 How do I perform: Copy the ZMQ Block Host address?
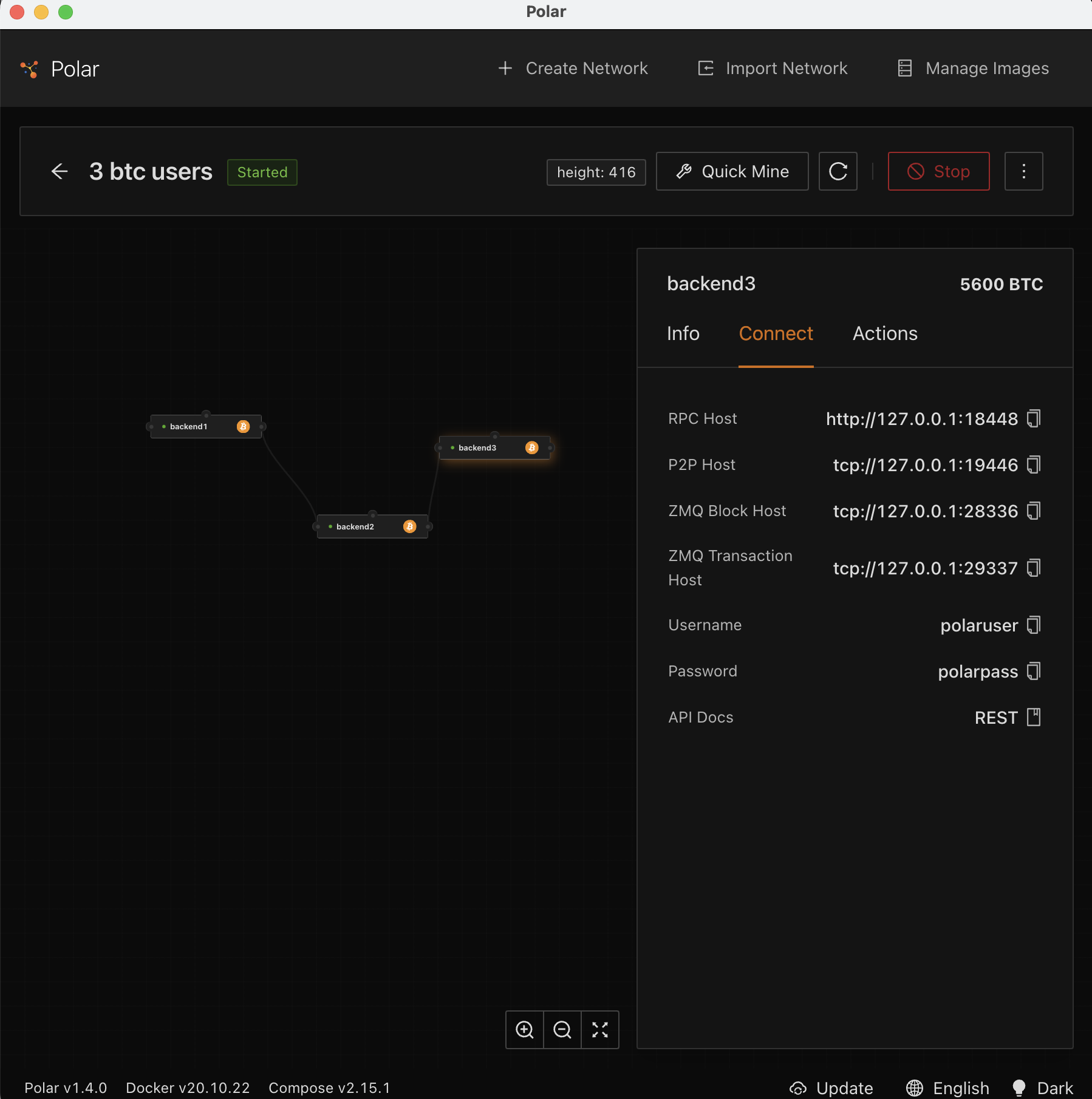[1034, 511]
